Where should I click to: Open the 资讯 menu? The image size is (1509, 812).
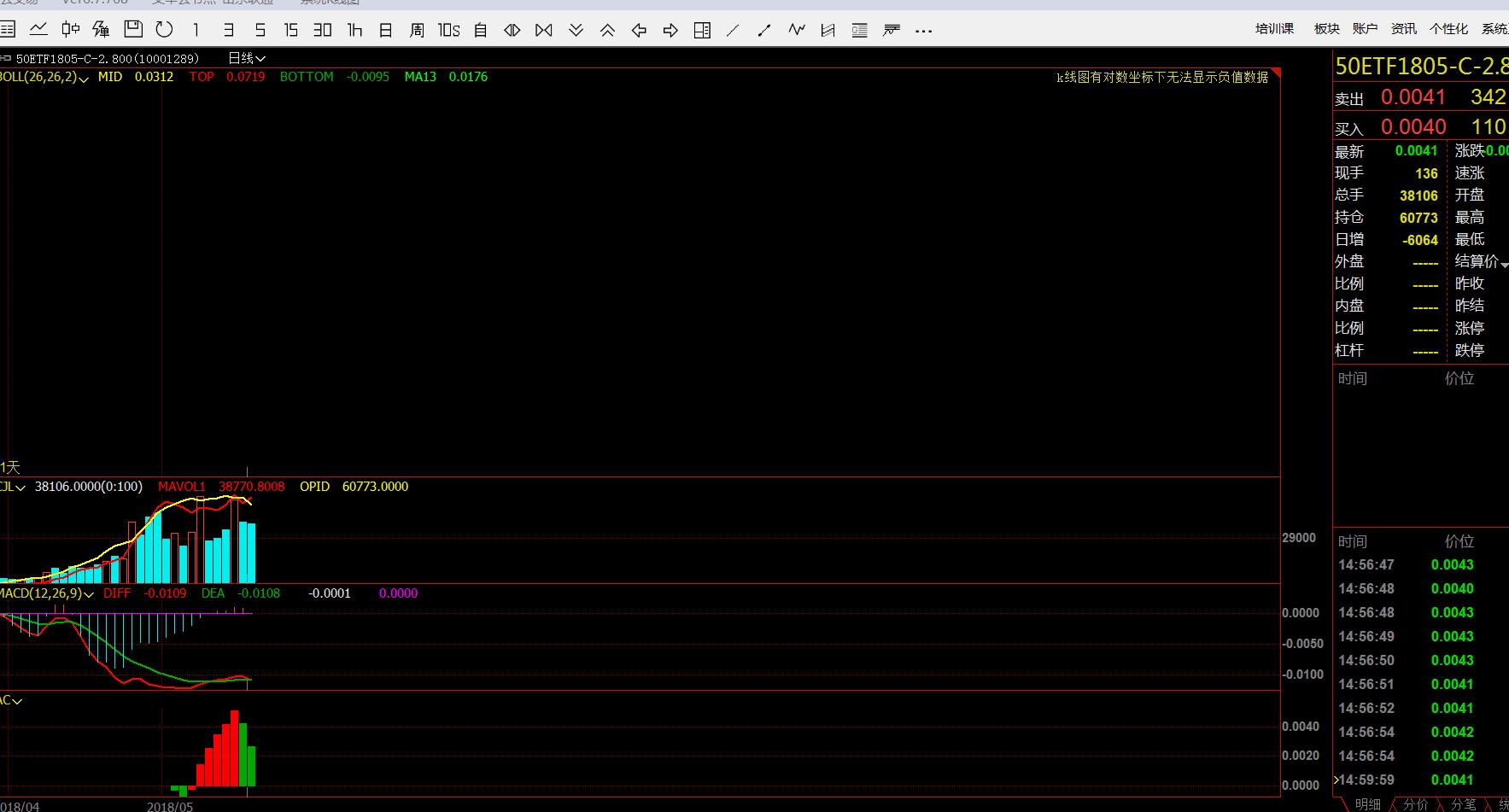1404,29
